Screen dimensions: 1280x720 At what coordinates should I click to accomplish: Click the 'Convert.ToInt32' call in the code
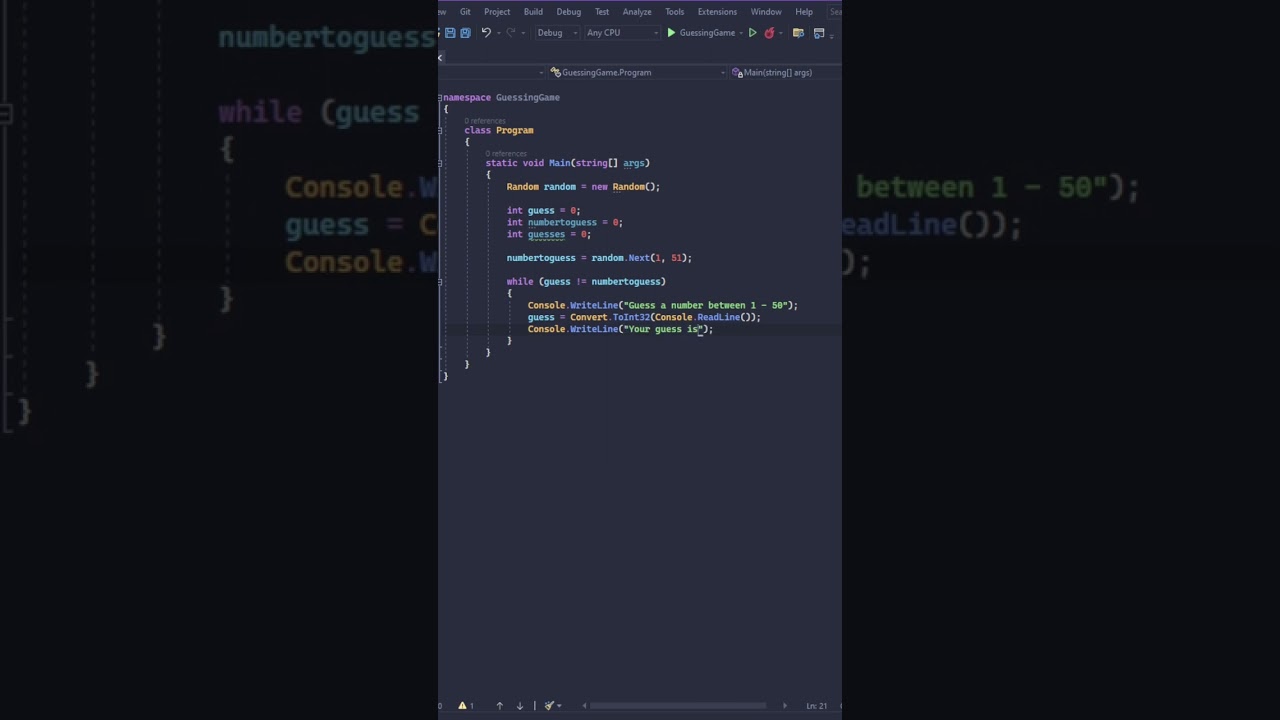click(x=609, y=318)
